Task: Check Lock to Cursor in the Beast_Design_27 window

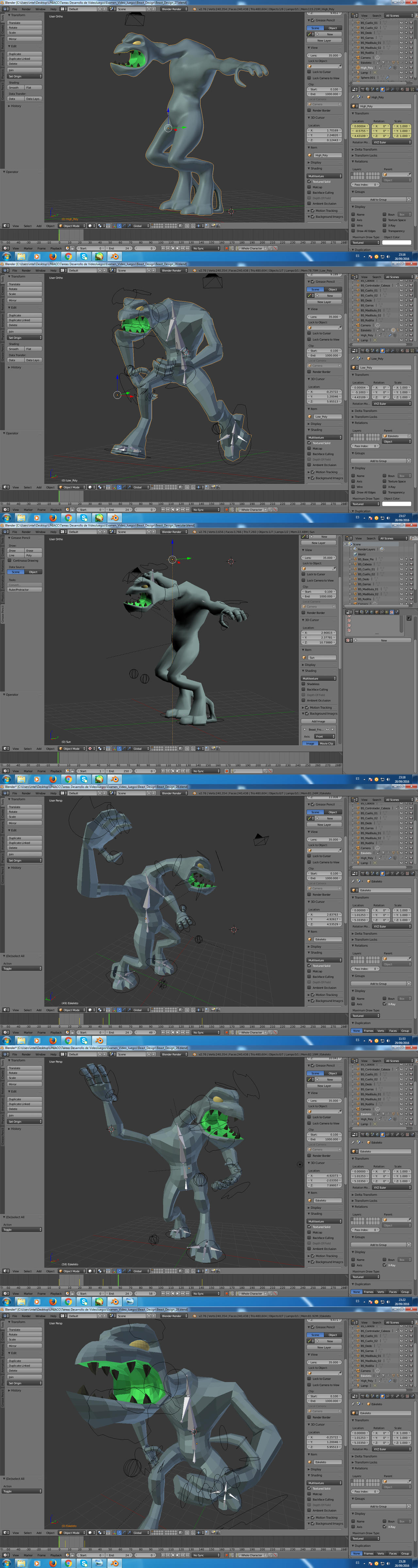Action: click(x=310, y=72)
